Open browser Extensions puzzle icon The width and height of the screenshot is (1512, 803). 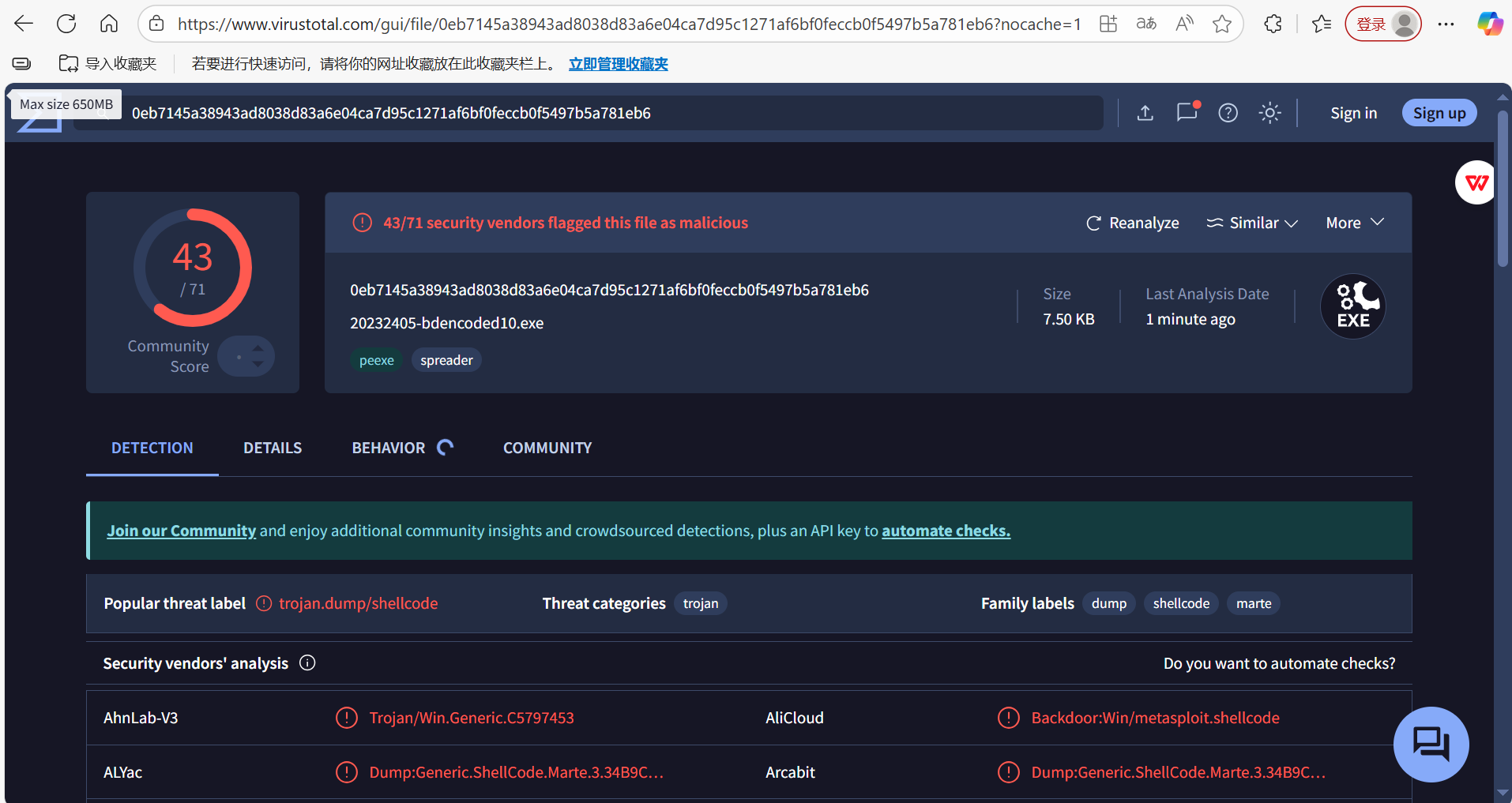coord(1273,24)
